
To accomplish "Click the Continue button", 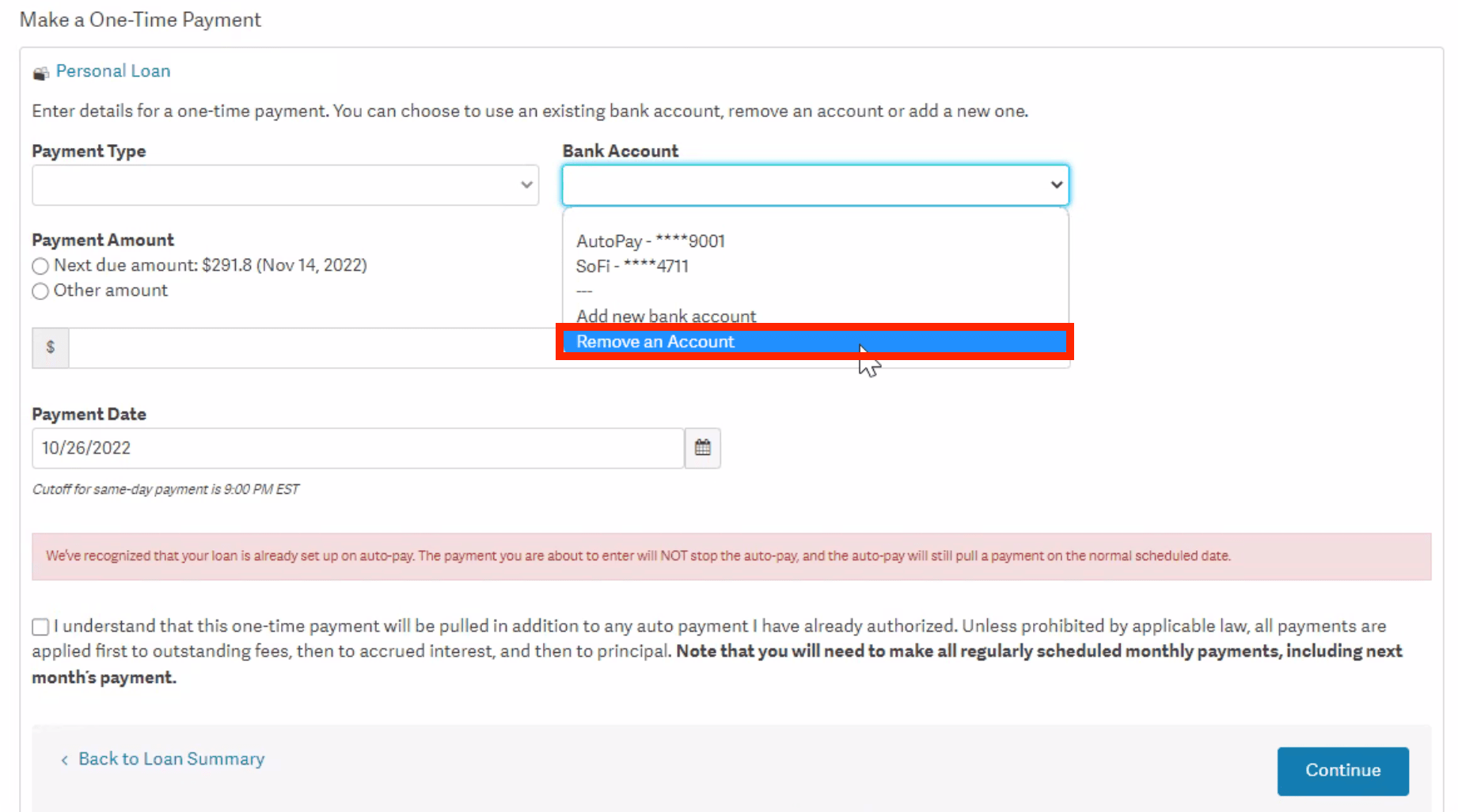I will pos(1342,770).
